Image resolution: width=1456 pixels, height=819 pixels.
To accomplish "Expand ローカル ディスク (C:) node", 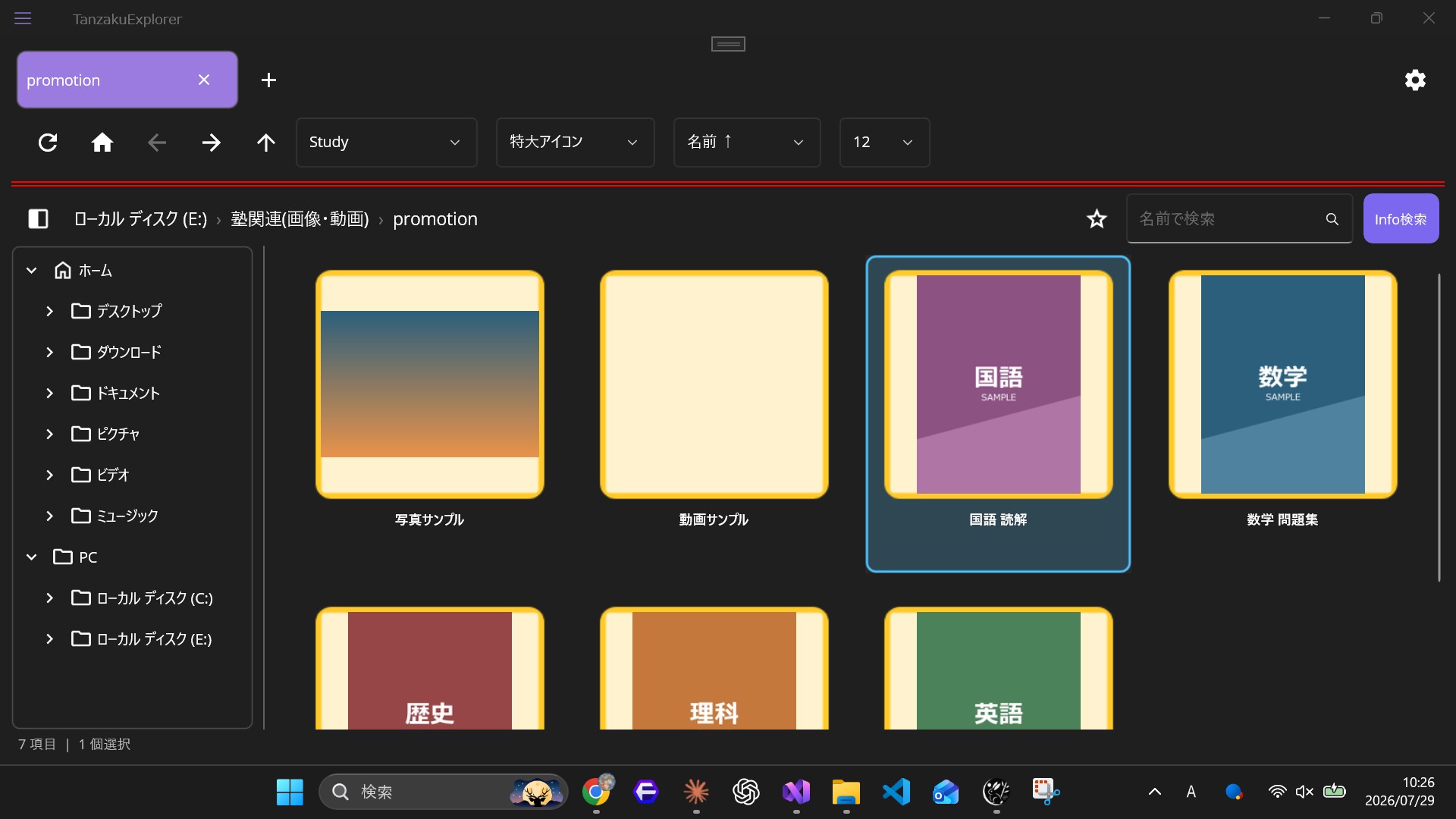I will (50, 598).
